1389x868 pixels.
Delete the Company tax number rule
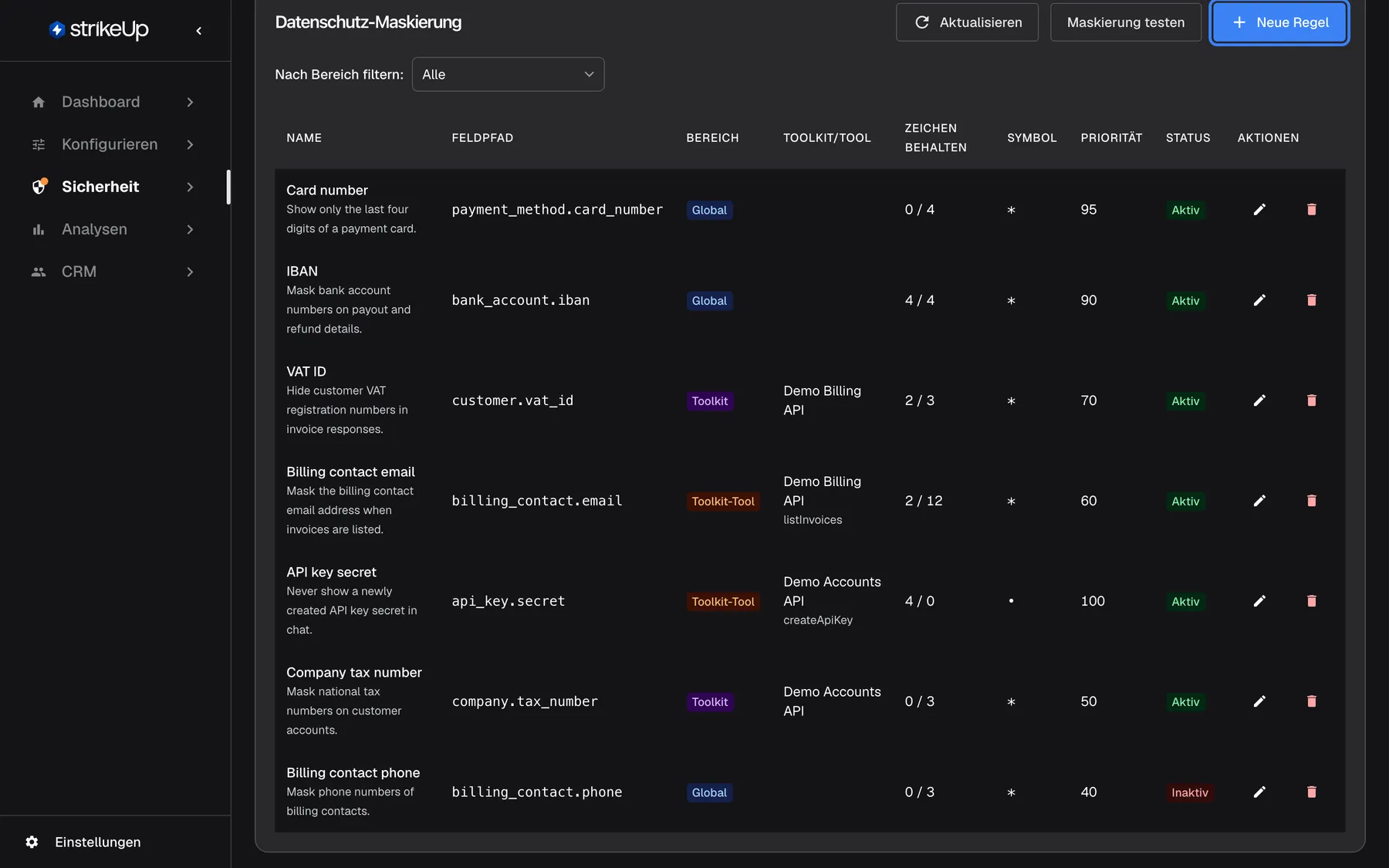coord(1311,701)
